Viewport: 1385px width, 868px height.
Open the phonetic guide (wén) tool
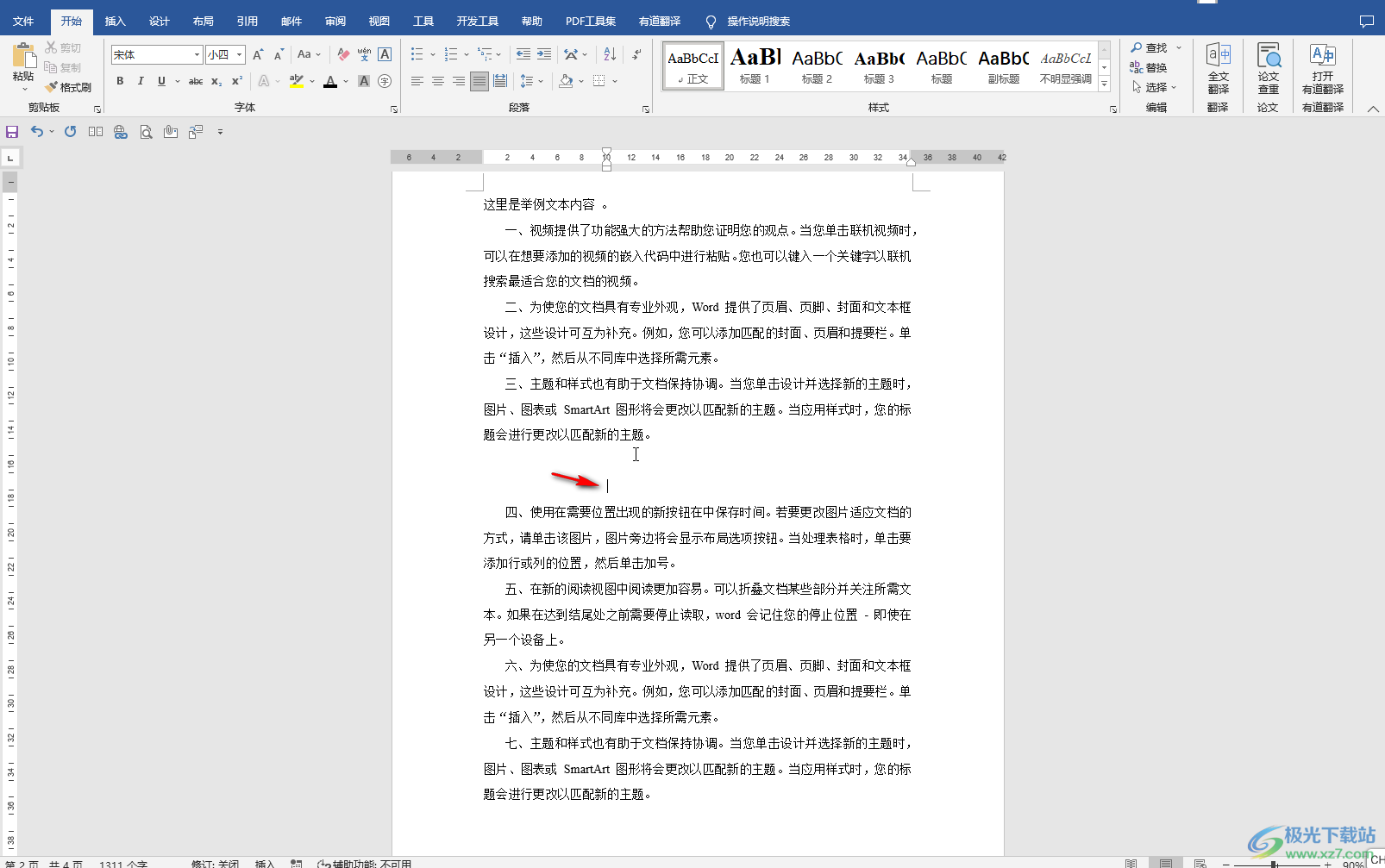pos(364,54)
